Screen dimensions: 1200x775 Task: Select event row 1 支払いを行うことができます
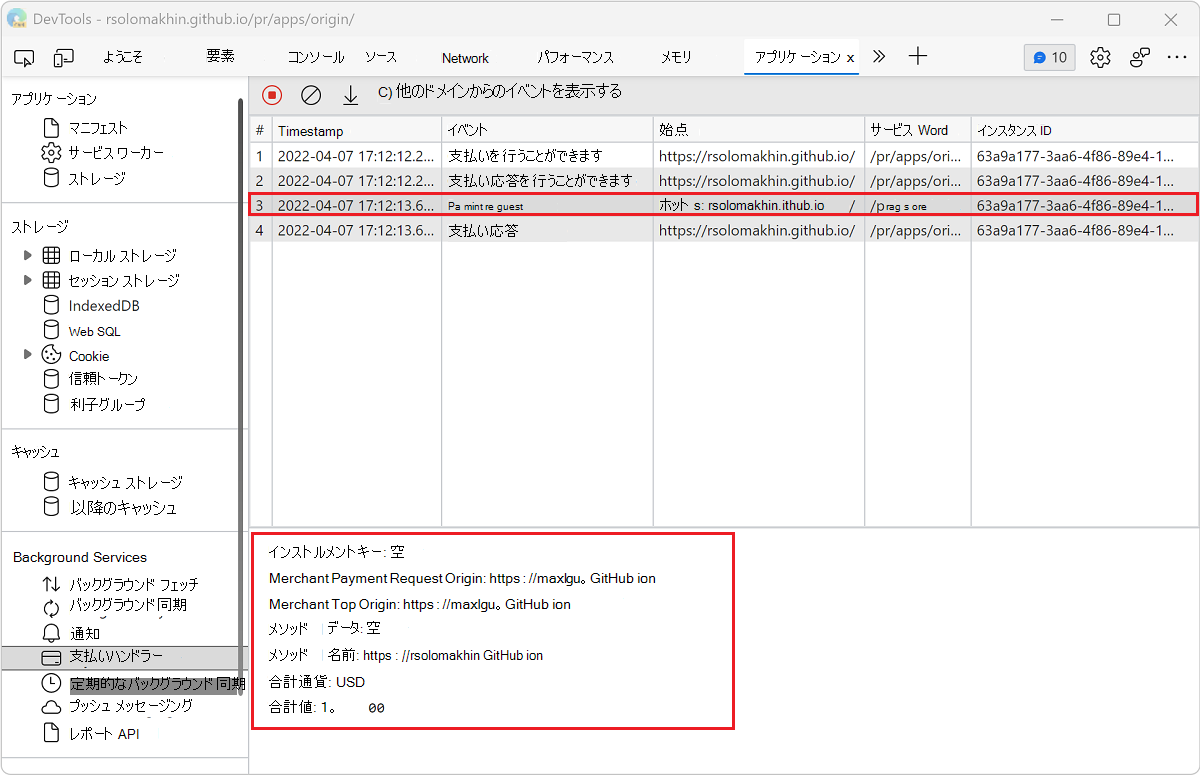coord(724,156)
